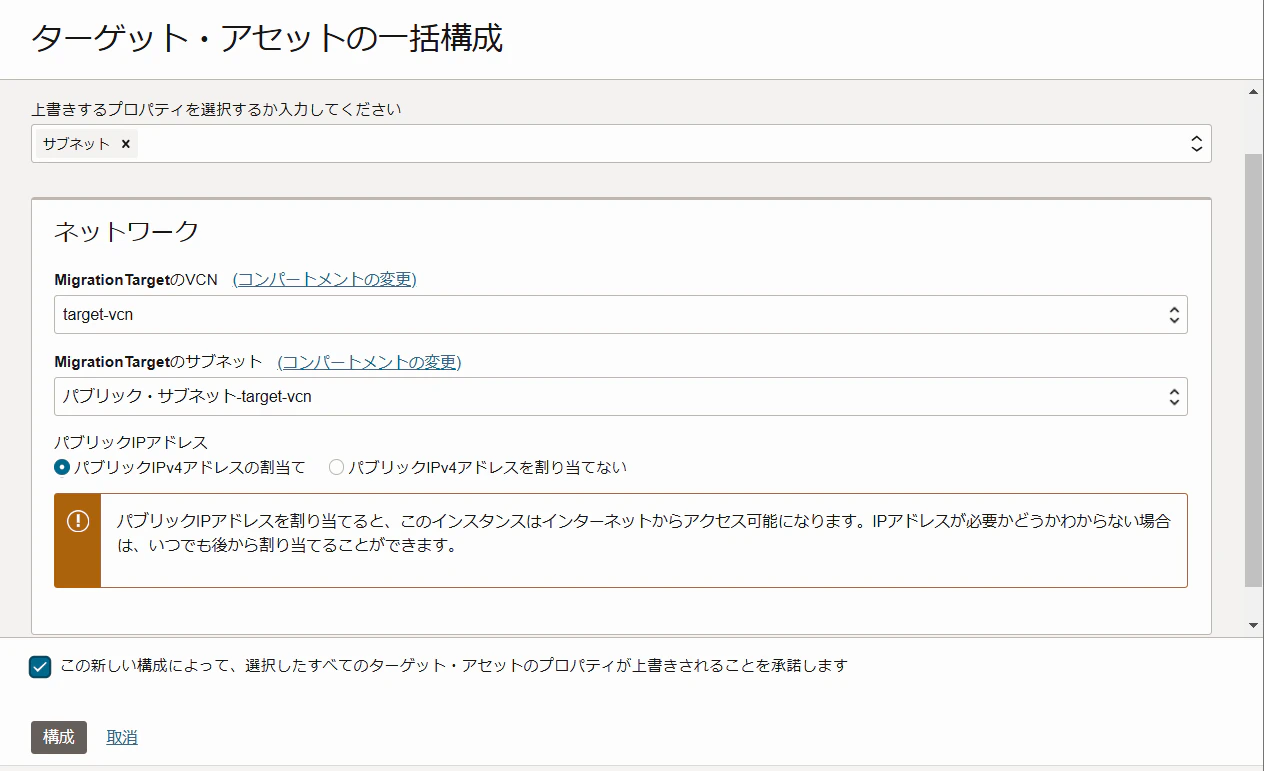This screenshot has height=771, width=1264.
Task: Remove the サブネット property chip
Action: [x=126, y=144]
